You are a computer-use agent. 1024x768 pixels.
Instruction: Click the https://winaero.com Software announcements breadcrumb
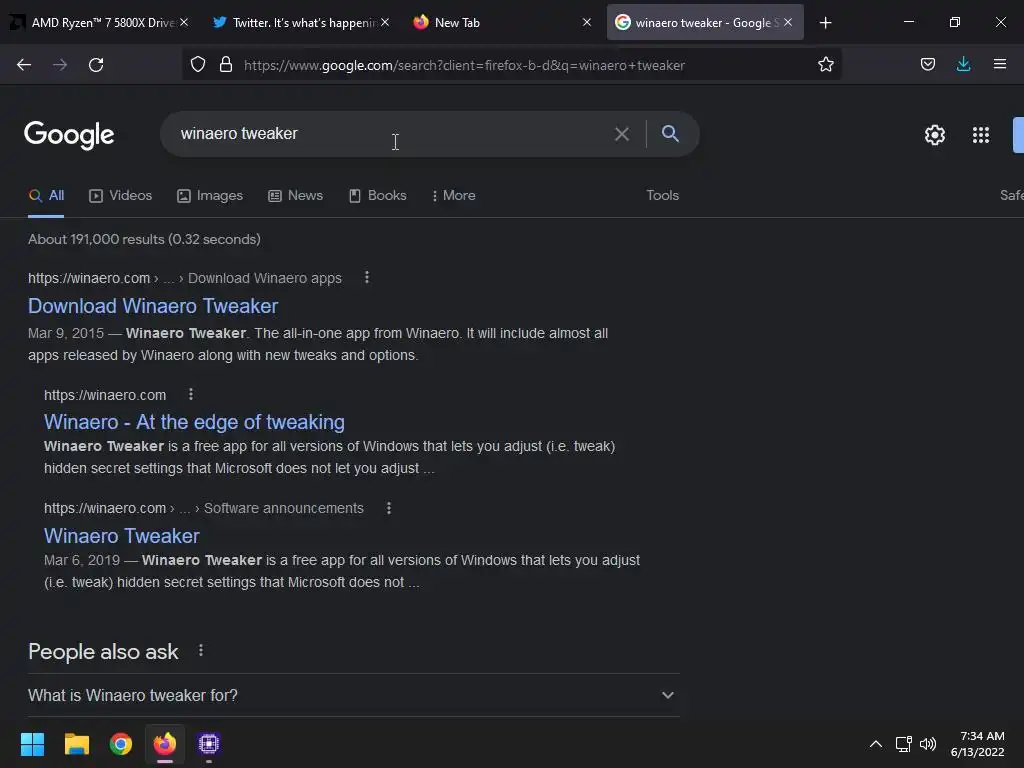204,508
